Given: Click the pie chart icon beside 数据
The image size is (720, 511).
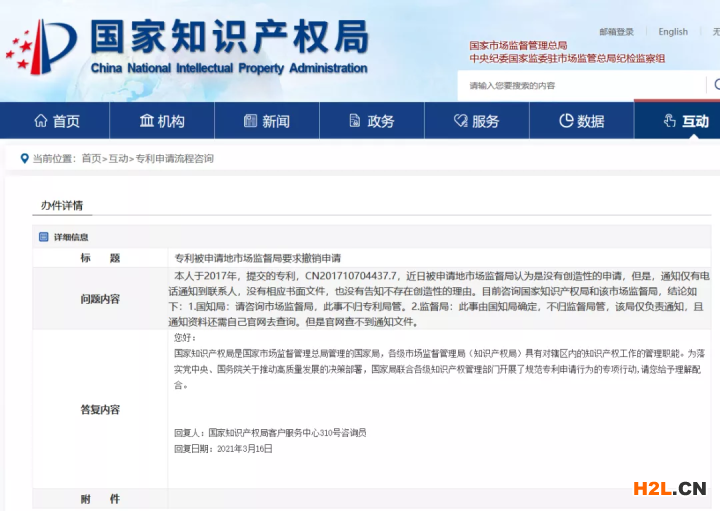Looking at the screenshot, I should [x=566, y=121].
